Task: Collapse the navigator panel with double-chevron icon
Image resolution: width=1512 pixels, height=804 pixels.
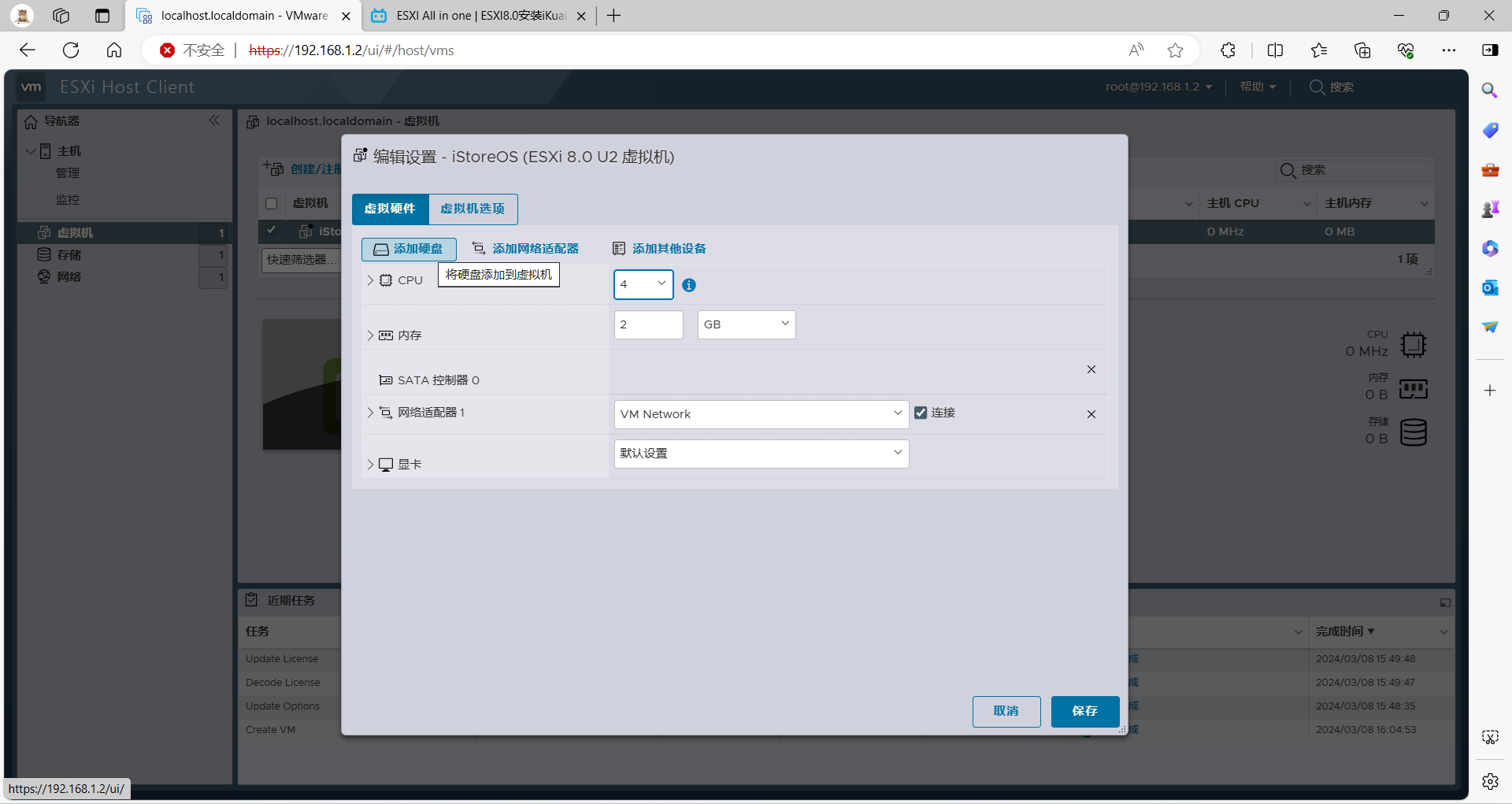Action: click(214, 120)
